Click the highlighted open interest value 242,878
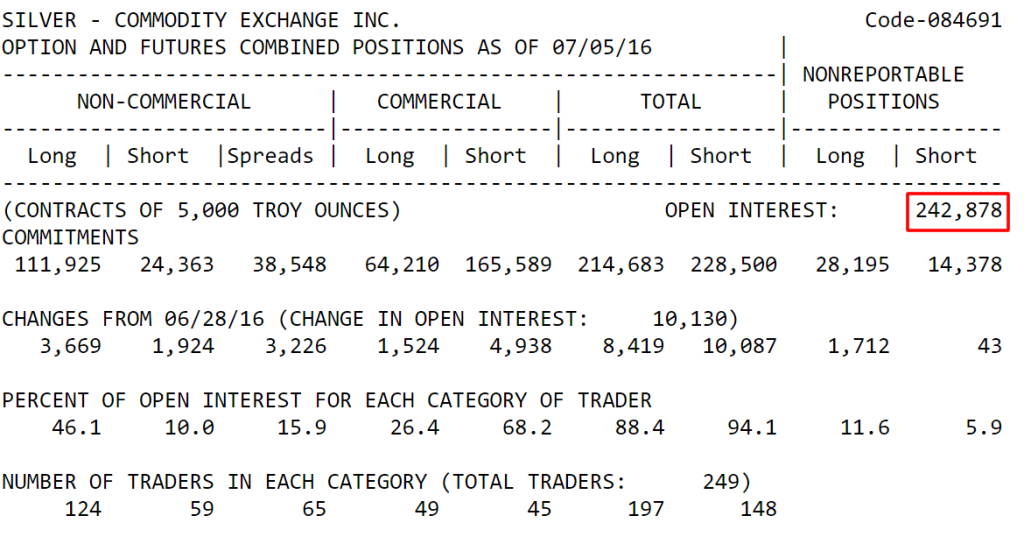The image size is (1024, 537). pos(958,211)
